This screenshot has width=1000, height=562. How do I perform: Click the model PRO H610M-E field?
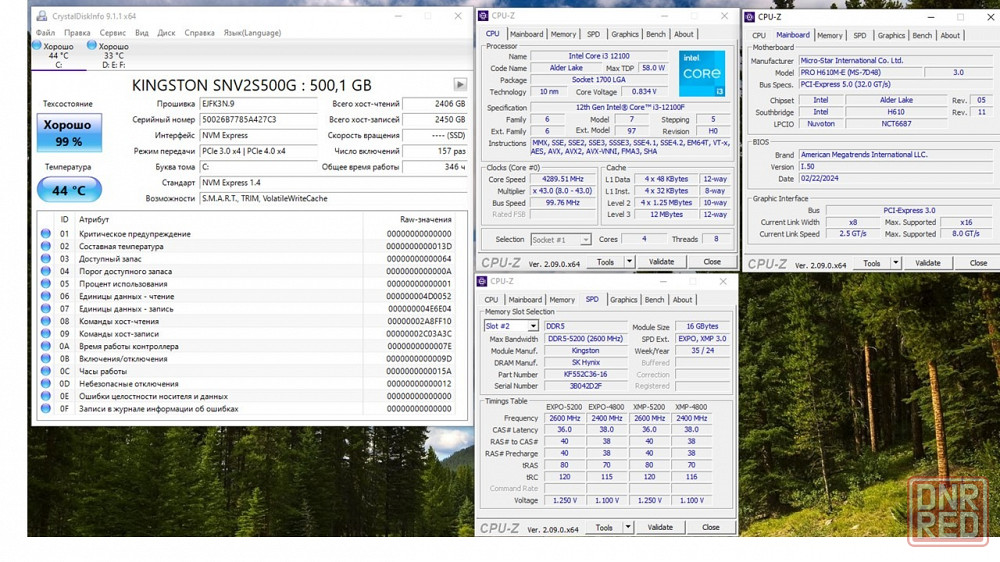pyautogui.click(x=860, y=72)
